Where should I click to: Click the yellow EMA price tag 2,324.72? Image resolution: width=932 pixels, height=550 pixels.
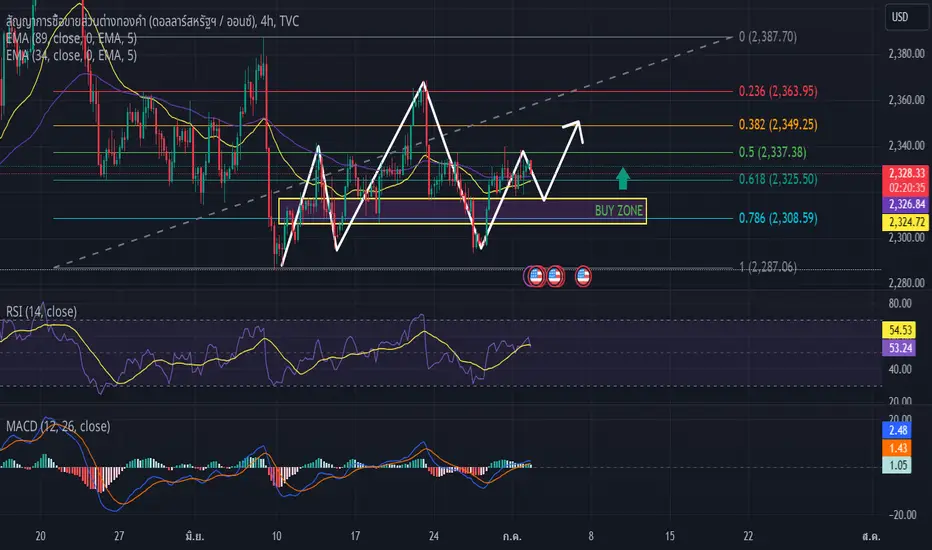point(906,222)
